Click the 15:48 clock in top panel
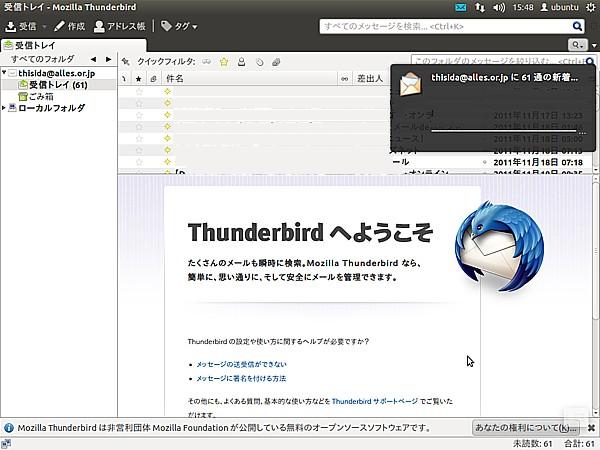 [x=523, y=7]
